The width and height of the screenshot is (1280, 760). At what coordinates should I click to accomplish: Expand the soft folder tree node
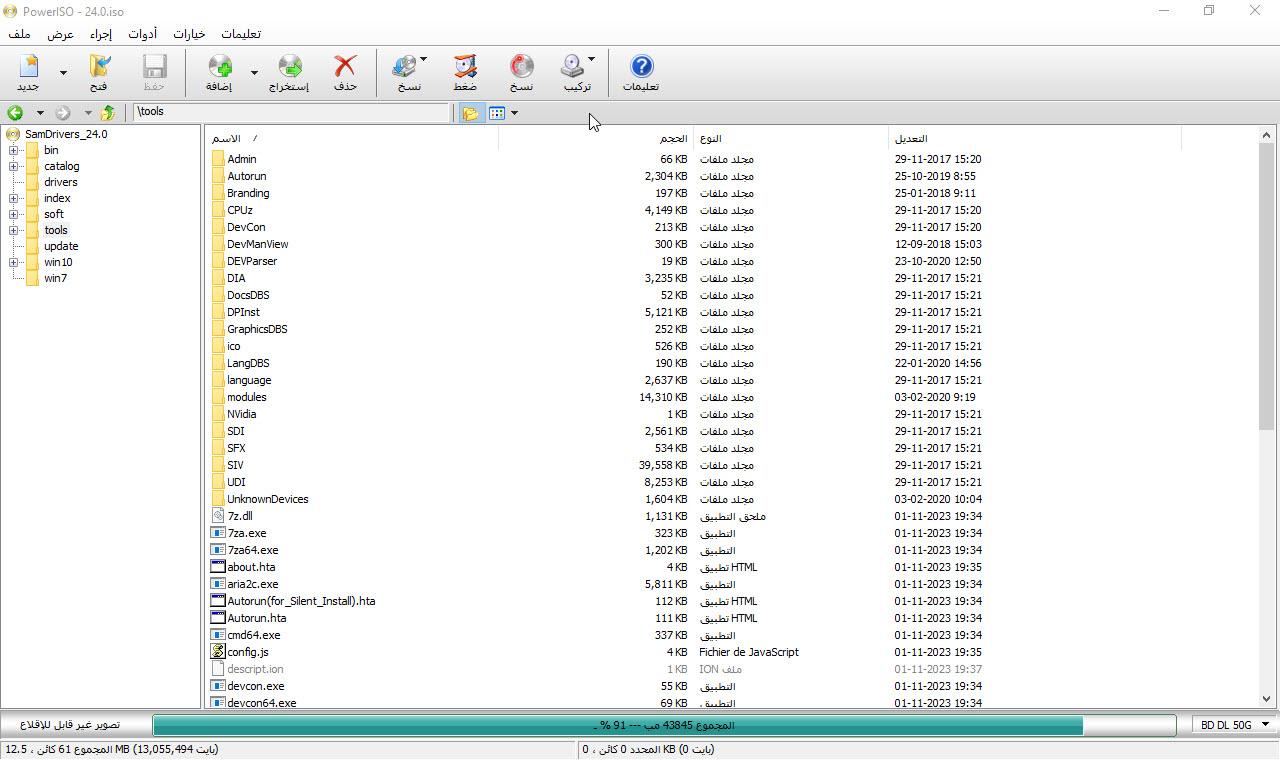coord(14,214)
